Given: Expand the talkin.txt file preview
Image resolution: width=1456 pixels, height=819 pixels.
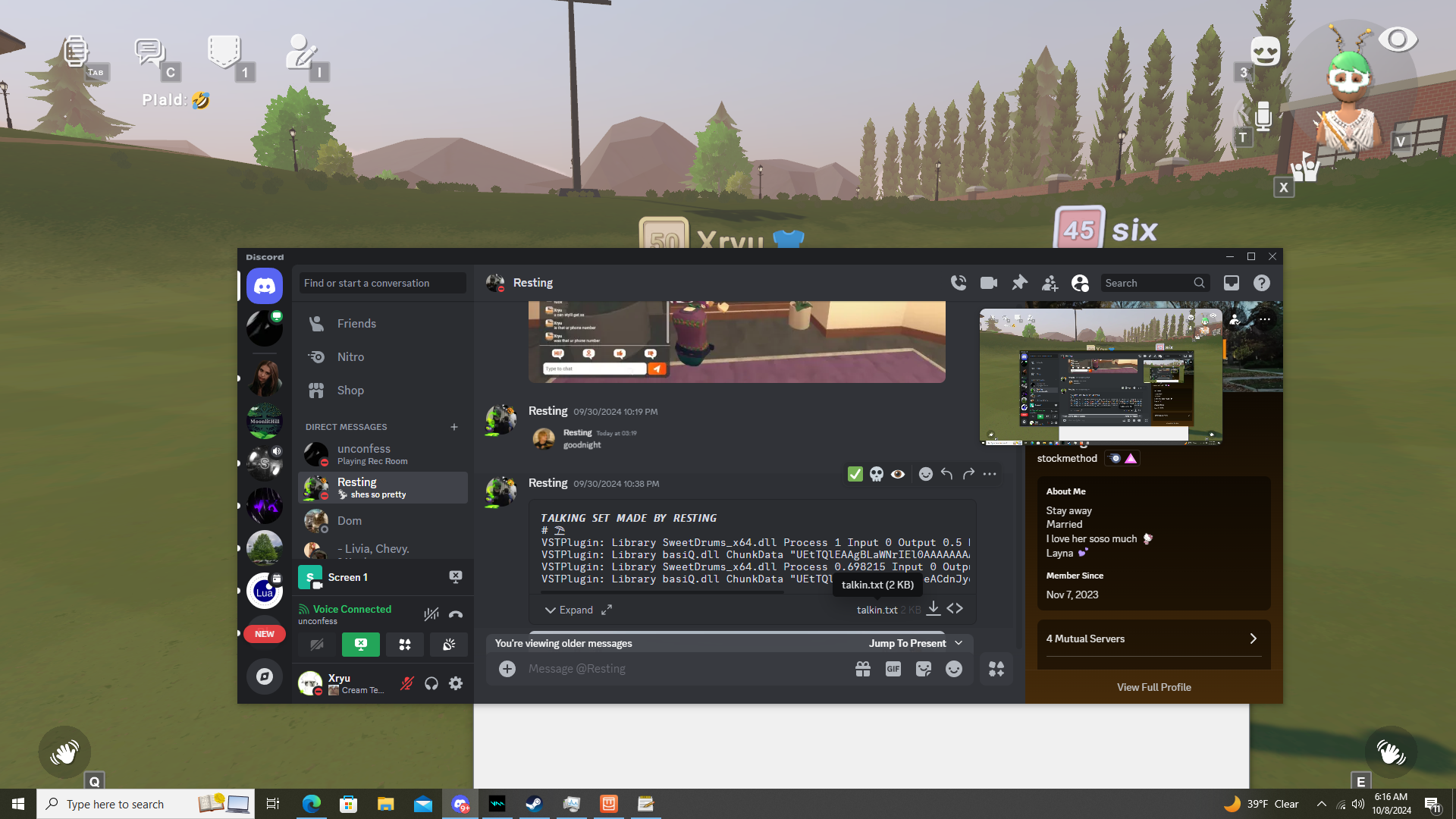Looking at the screenshot, I should (x=570, y=610).
